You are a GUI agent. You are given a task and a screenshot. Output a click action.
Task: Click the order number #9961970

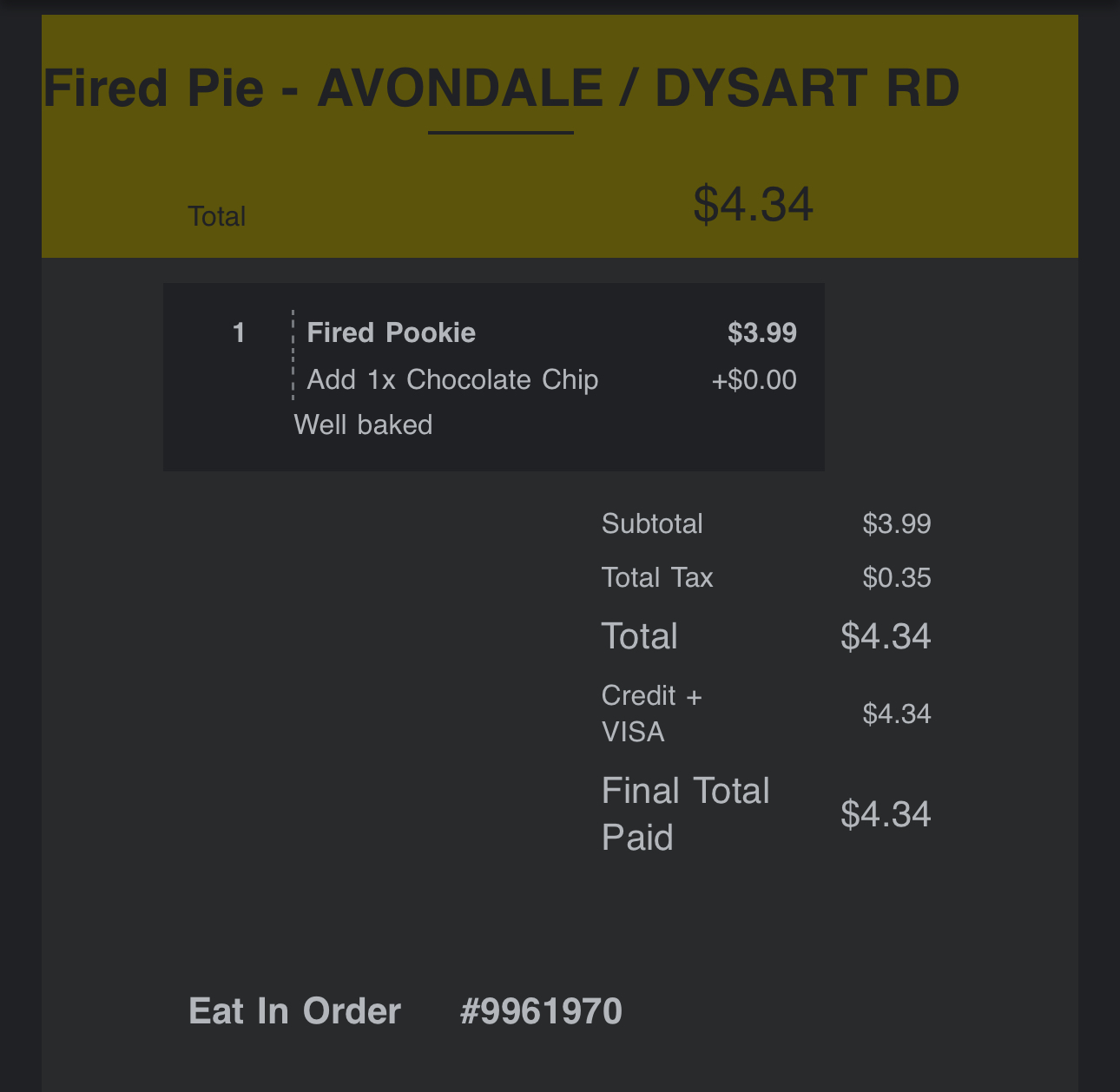541,1011
